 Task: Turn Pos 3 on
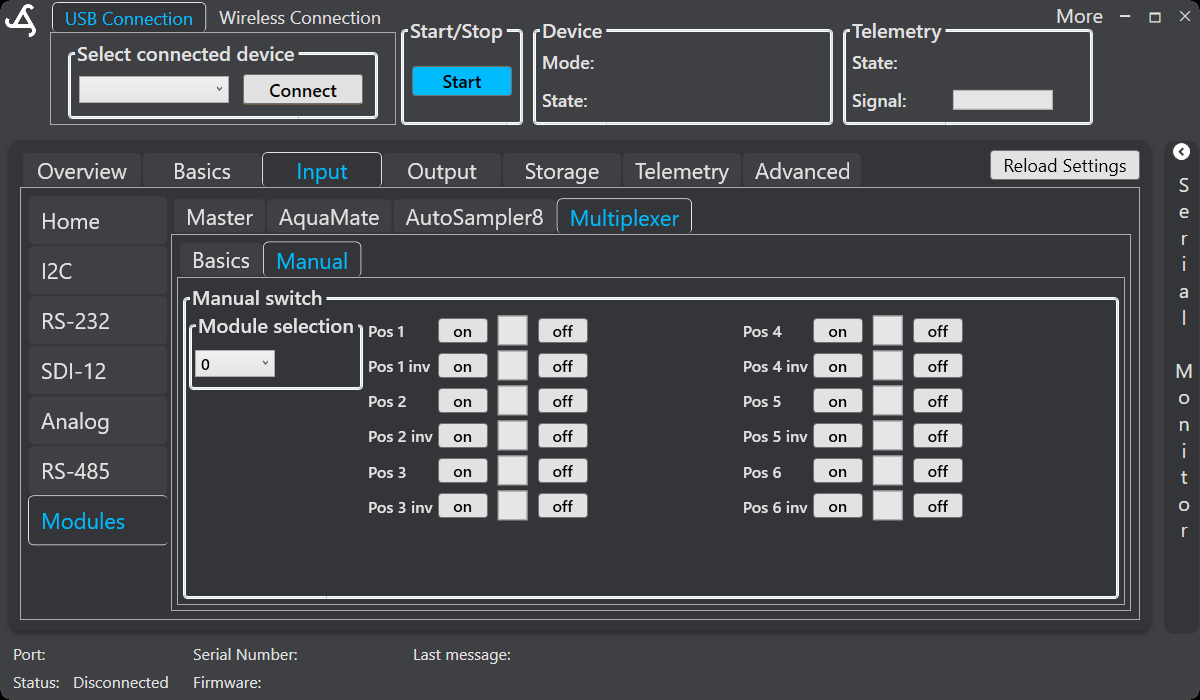tap(463, 471)
